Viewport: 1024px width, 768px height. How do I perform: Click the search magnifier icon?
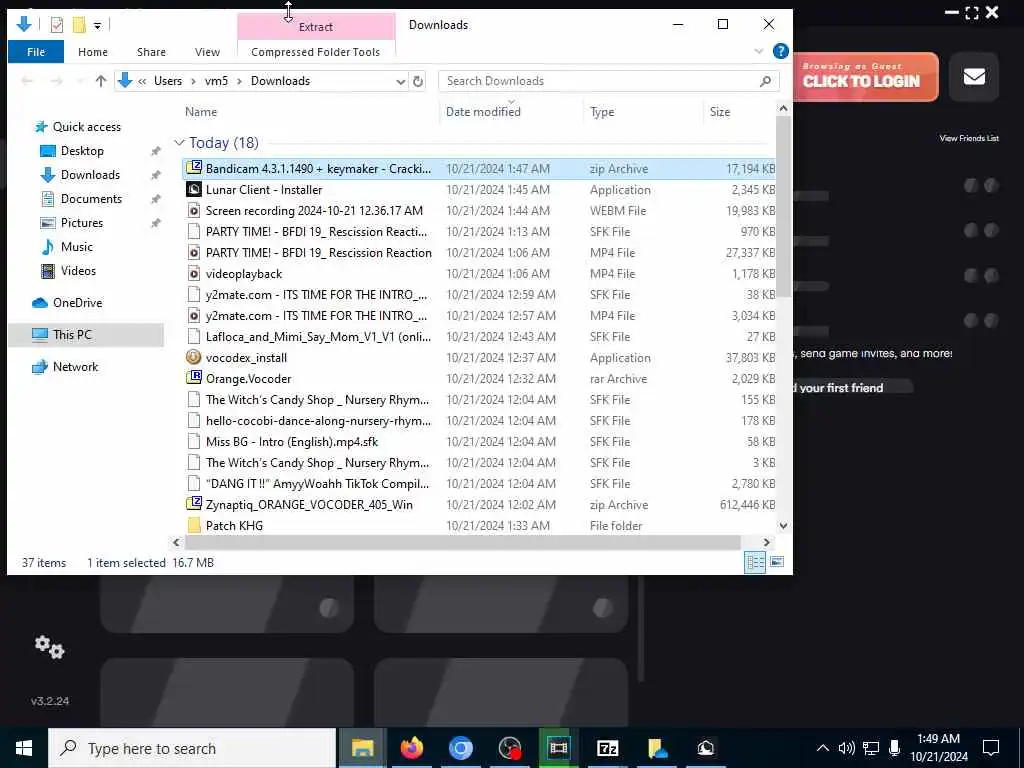[765, 81]
